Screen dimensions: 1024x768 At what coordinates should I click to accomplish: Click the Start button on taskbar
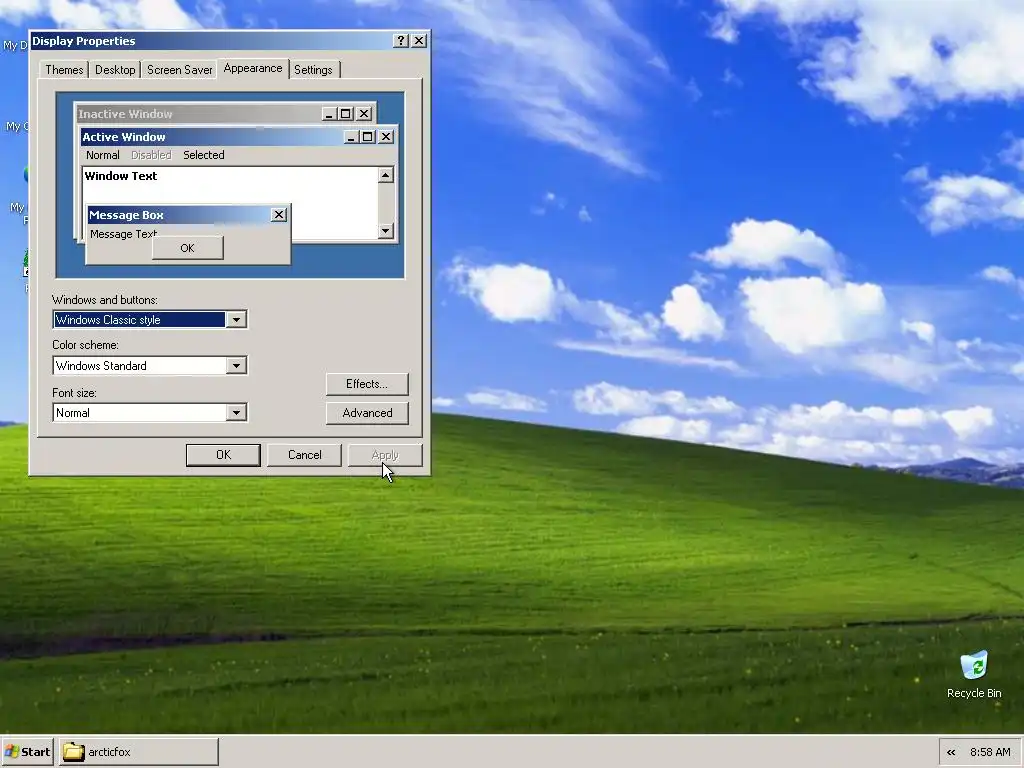point(27,752)
